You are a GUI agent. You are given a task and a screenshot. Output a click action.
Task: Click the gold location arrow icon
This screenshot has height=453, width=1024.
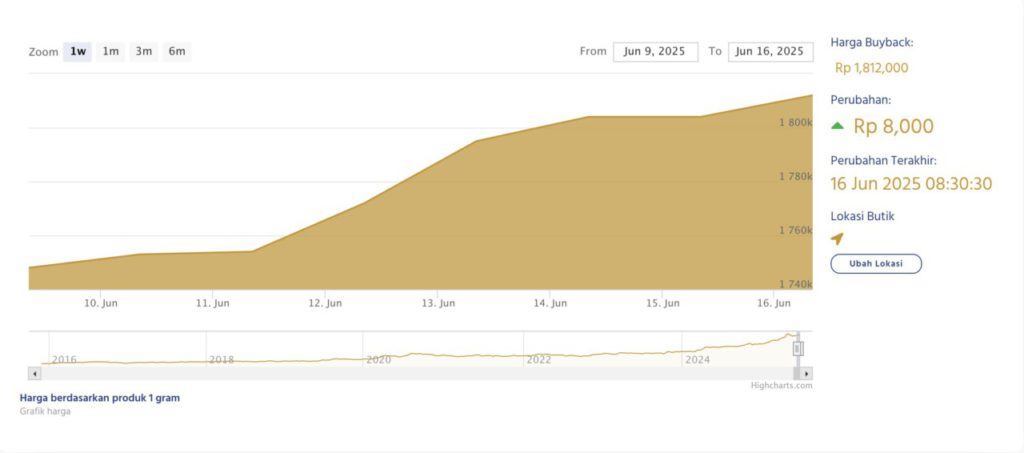[837, 239]
